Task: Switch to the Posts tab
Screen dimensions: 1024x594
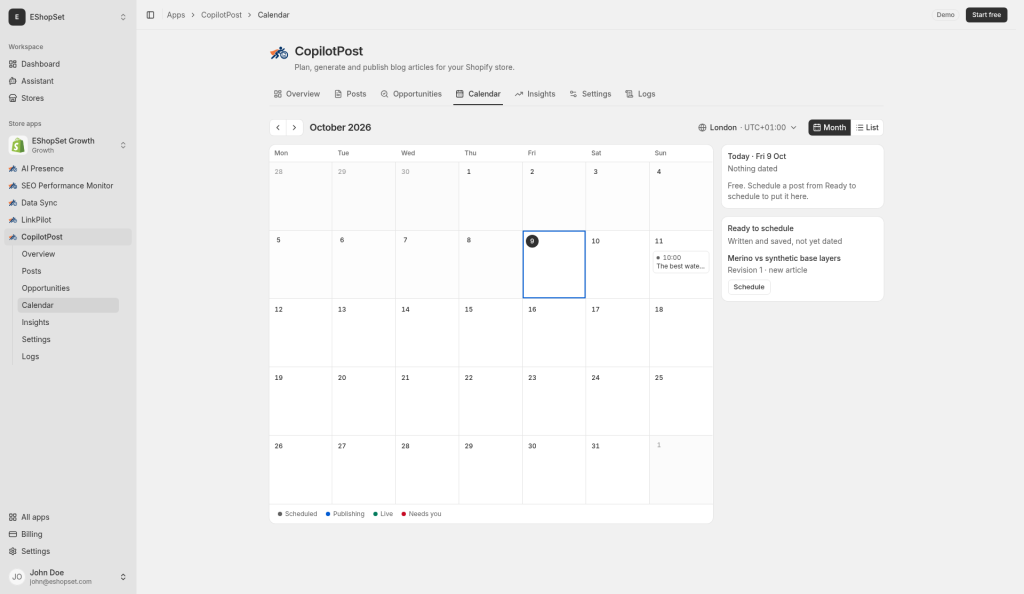Action: coord(350,94)
